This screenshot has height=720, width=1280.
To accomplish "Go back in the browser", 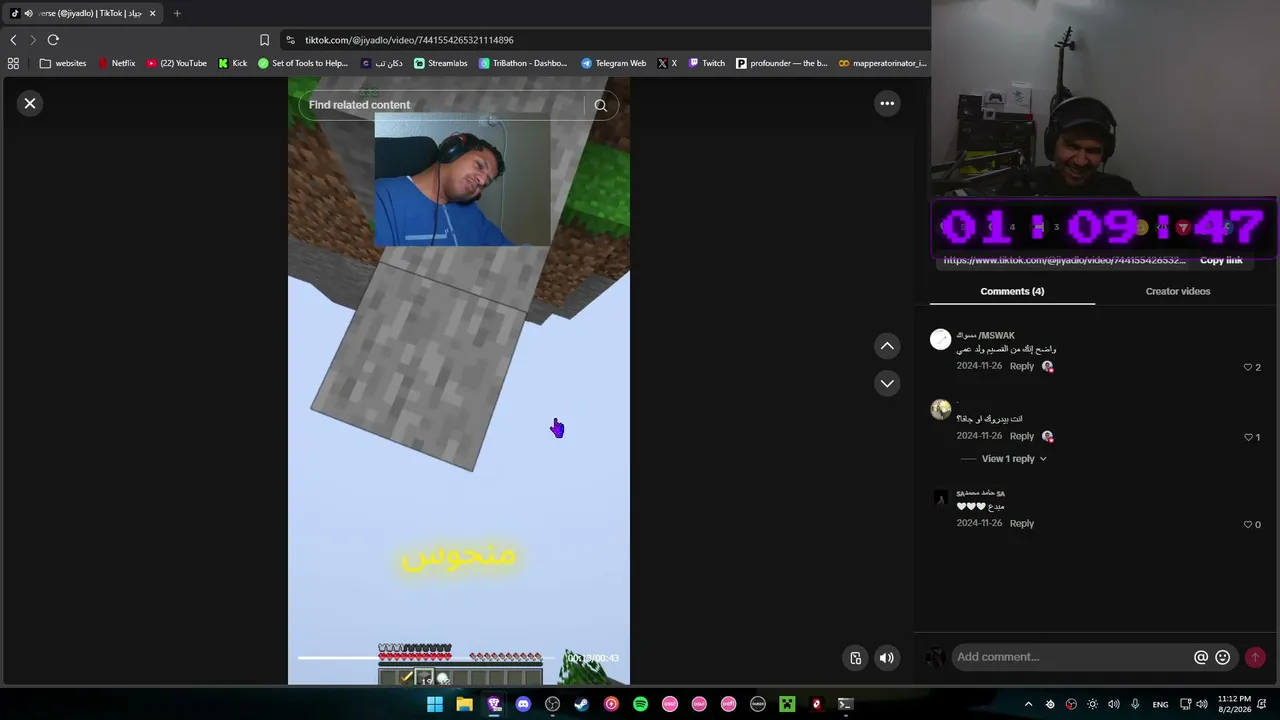I will 13,40.
